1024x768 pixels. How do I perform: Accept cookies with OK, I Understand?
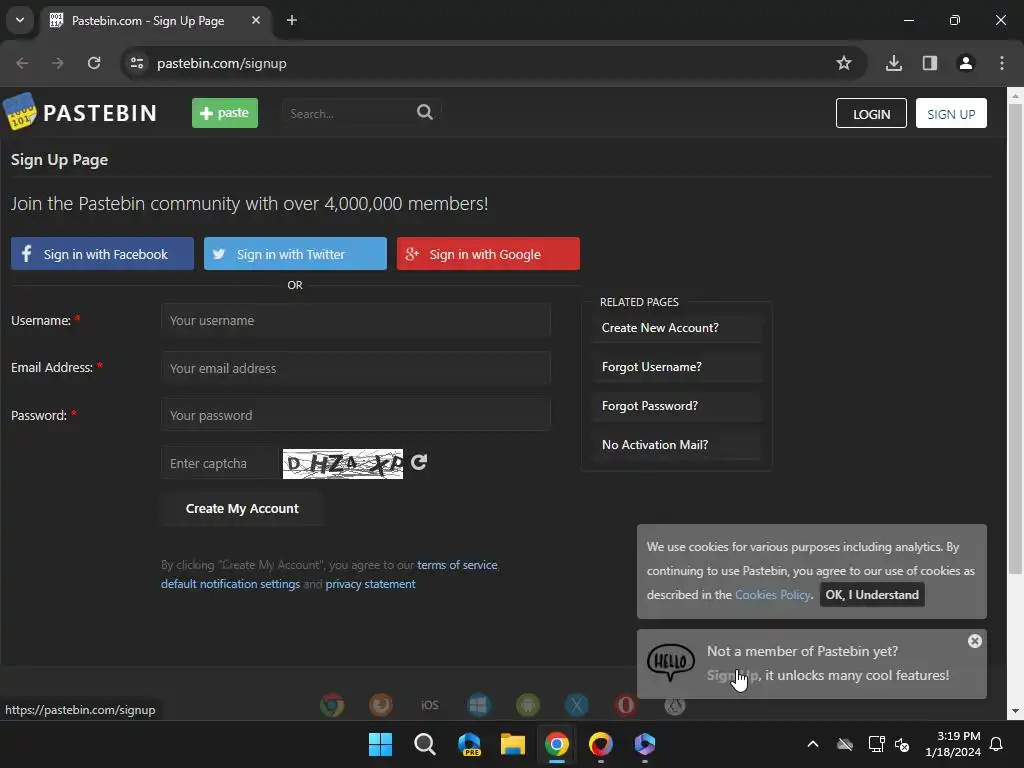point(872,595)
